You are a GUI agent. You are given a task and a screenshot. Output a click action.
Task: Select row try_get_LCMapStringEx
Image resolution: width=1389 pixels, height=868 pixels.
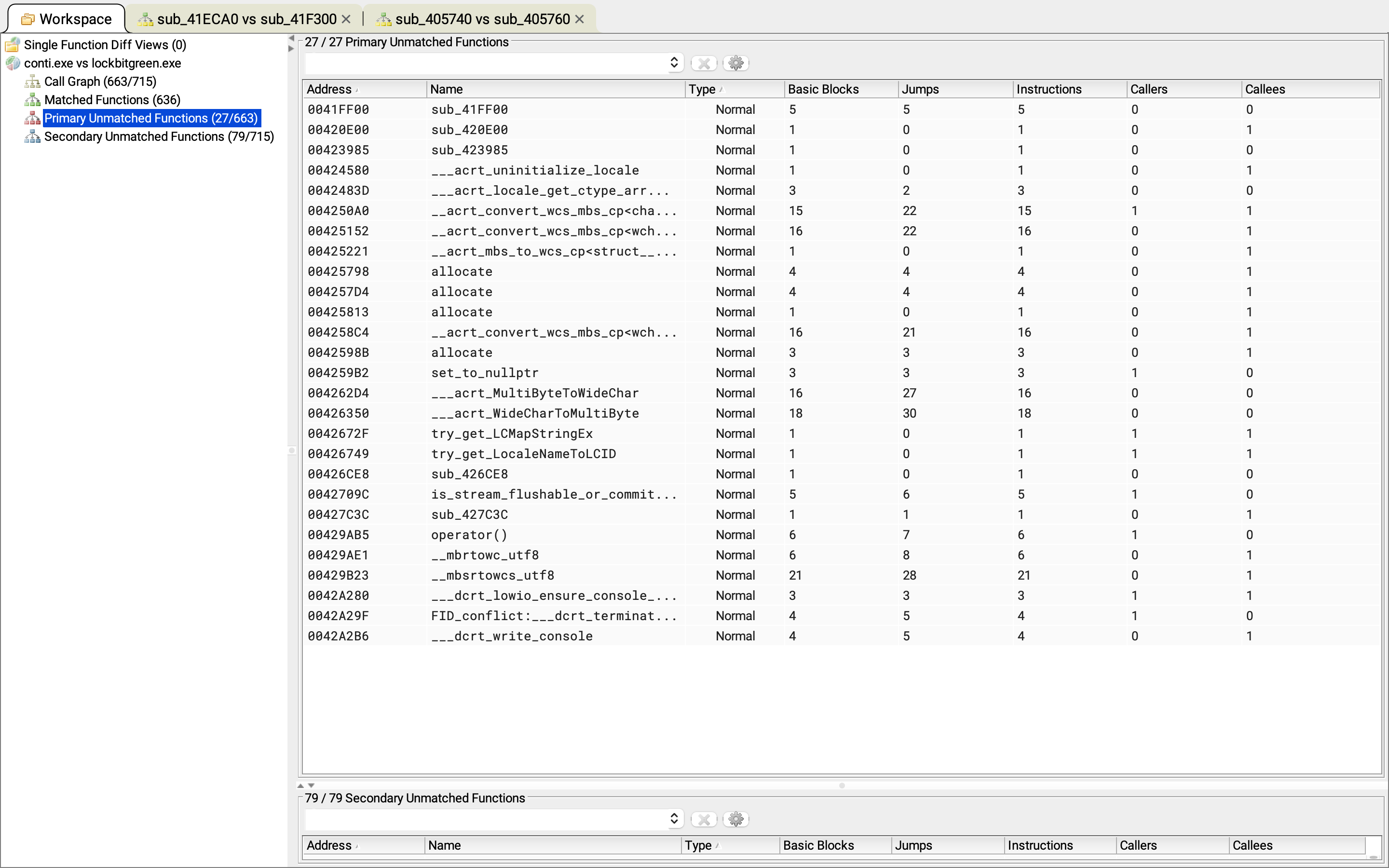(841, 434)
